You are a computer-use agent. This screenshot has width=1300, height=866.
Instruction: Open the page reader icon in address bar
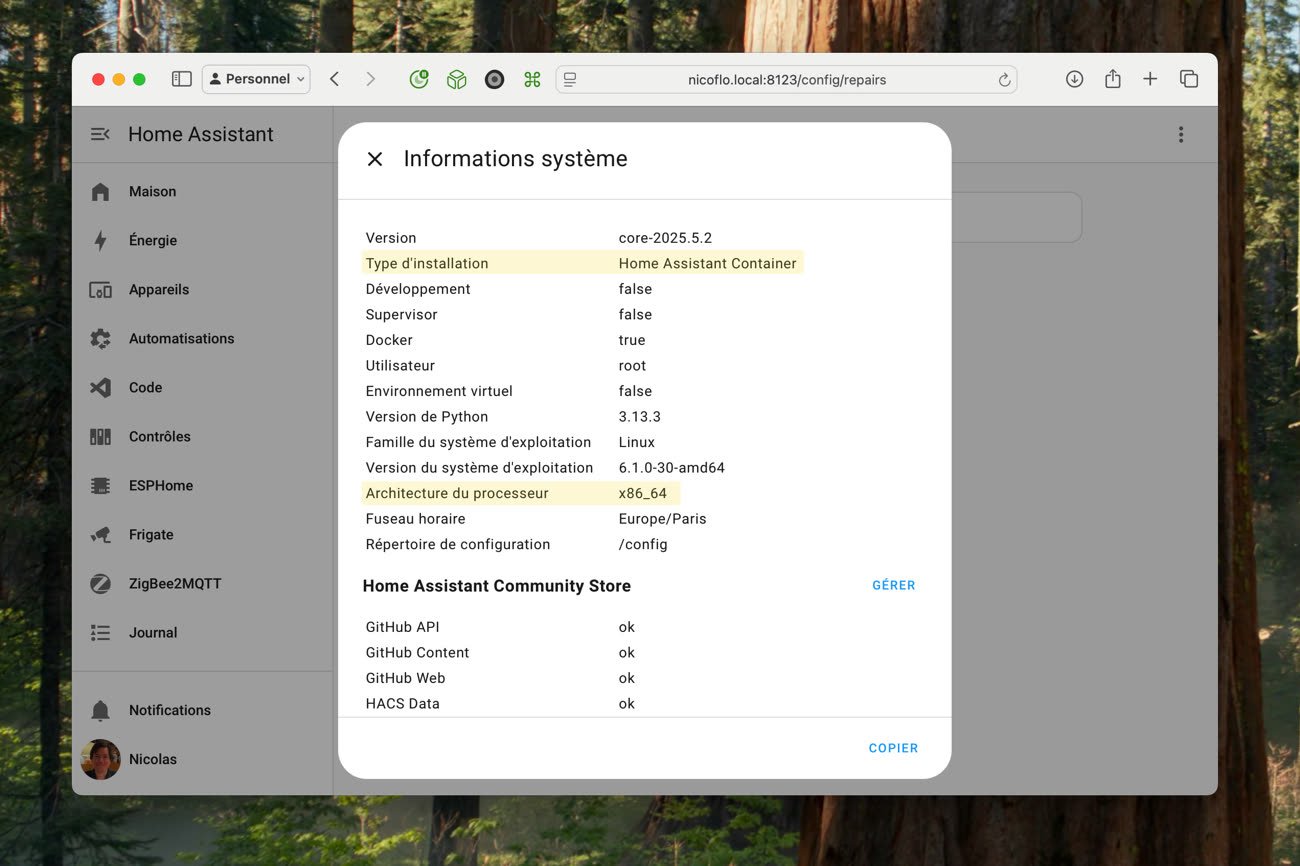(570, 79)
